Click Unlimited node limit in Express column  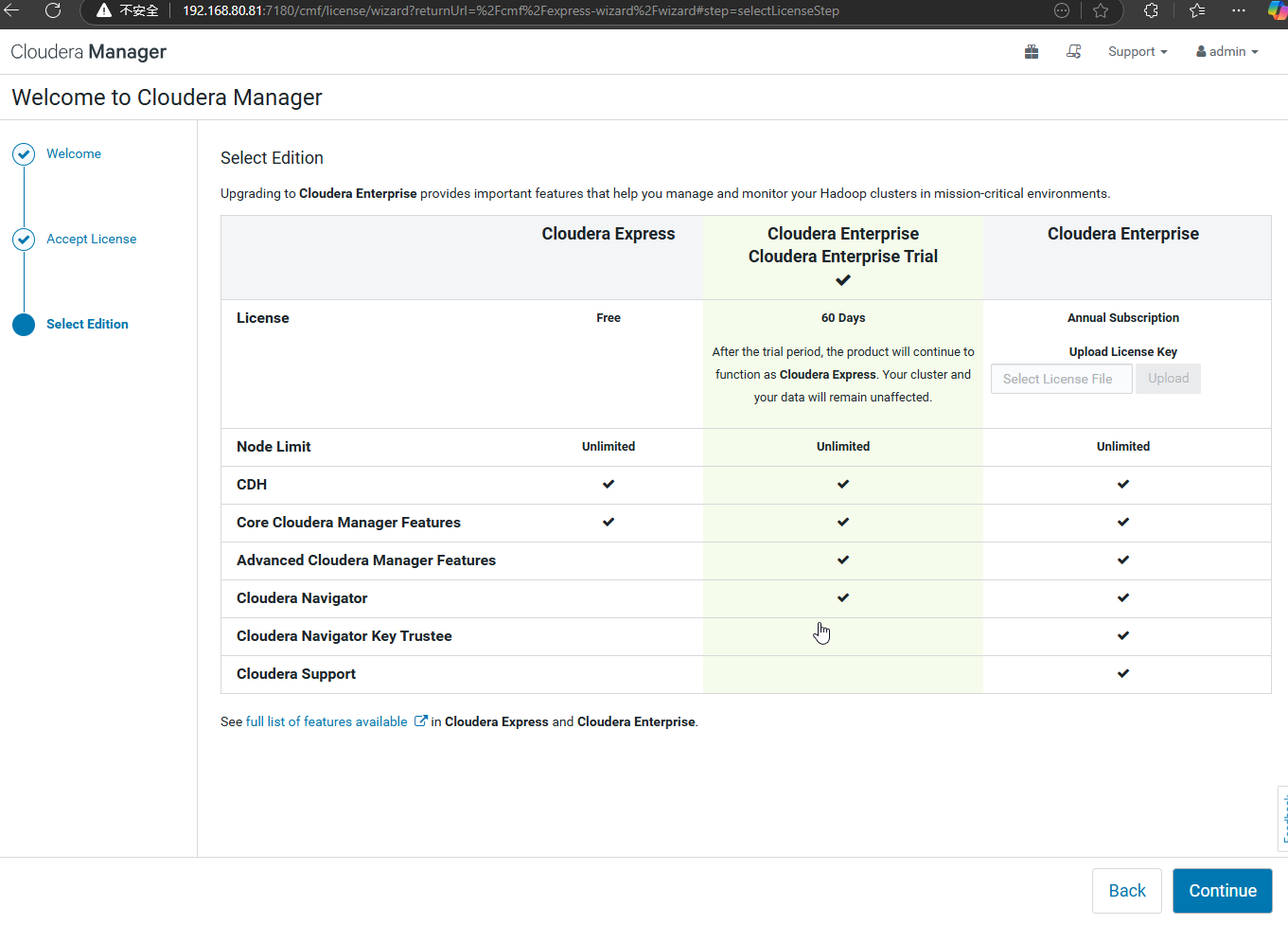[609, 447]
